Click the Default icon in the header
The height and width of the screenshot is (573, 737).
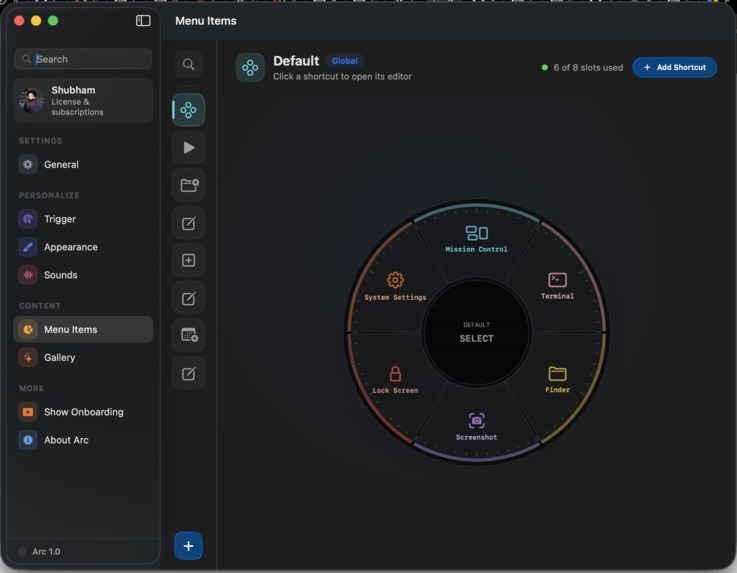[250, 68]
